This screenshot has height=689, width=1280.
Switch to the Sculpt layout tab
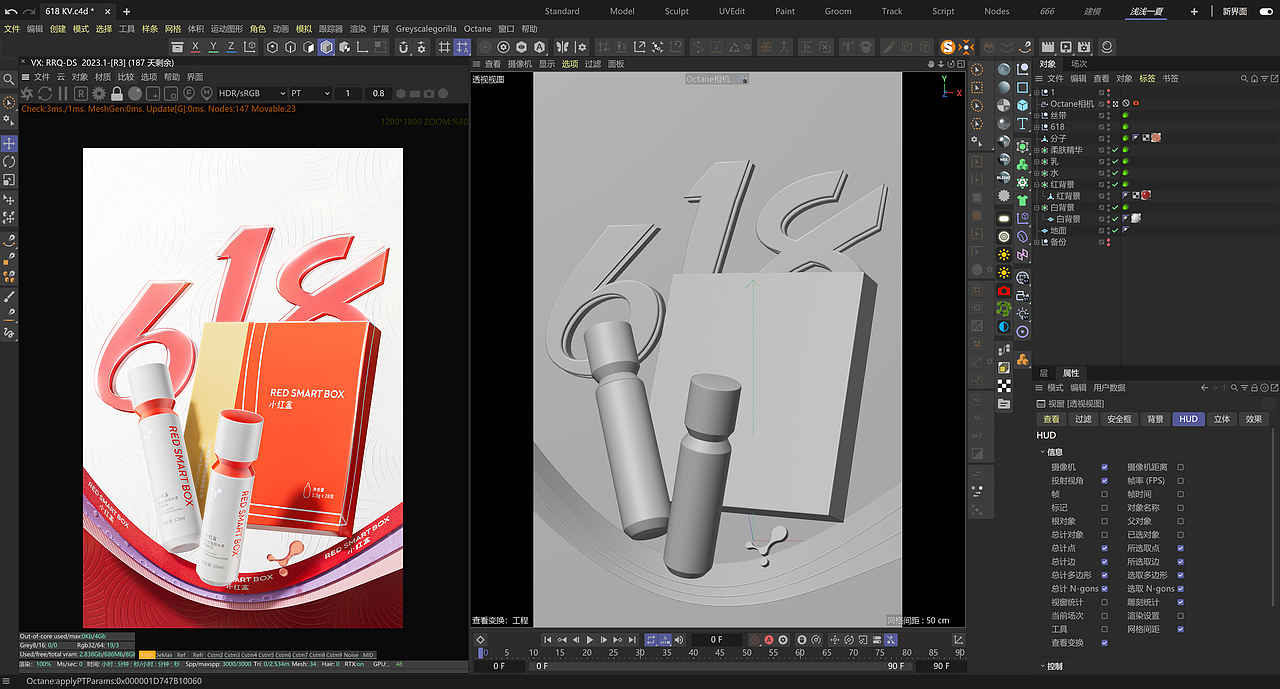click(677, 11)
